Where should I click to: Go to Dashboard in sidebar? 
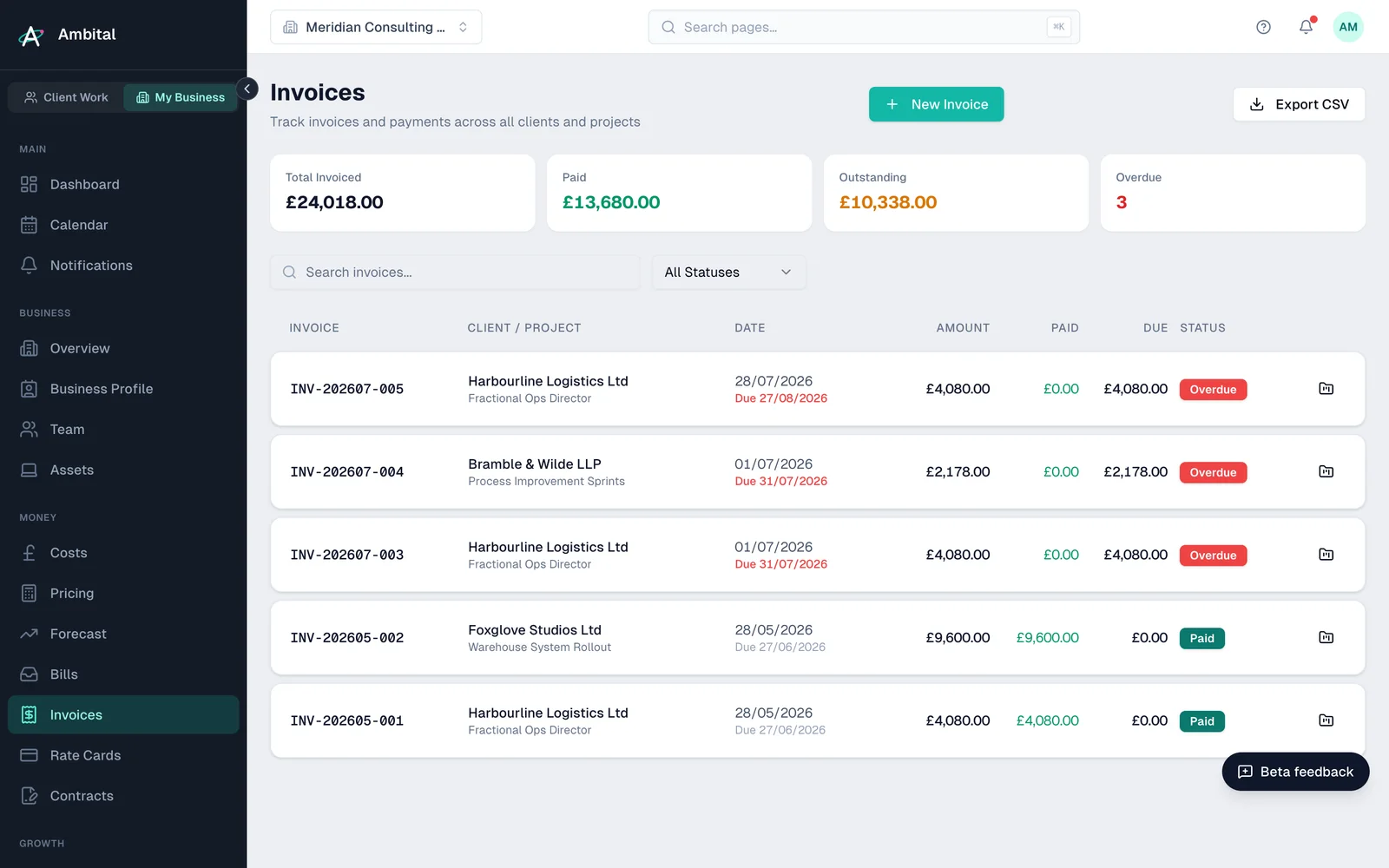[123, 184]
